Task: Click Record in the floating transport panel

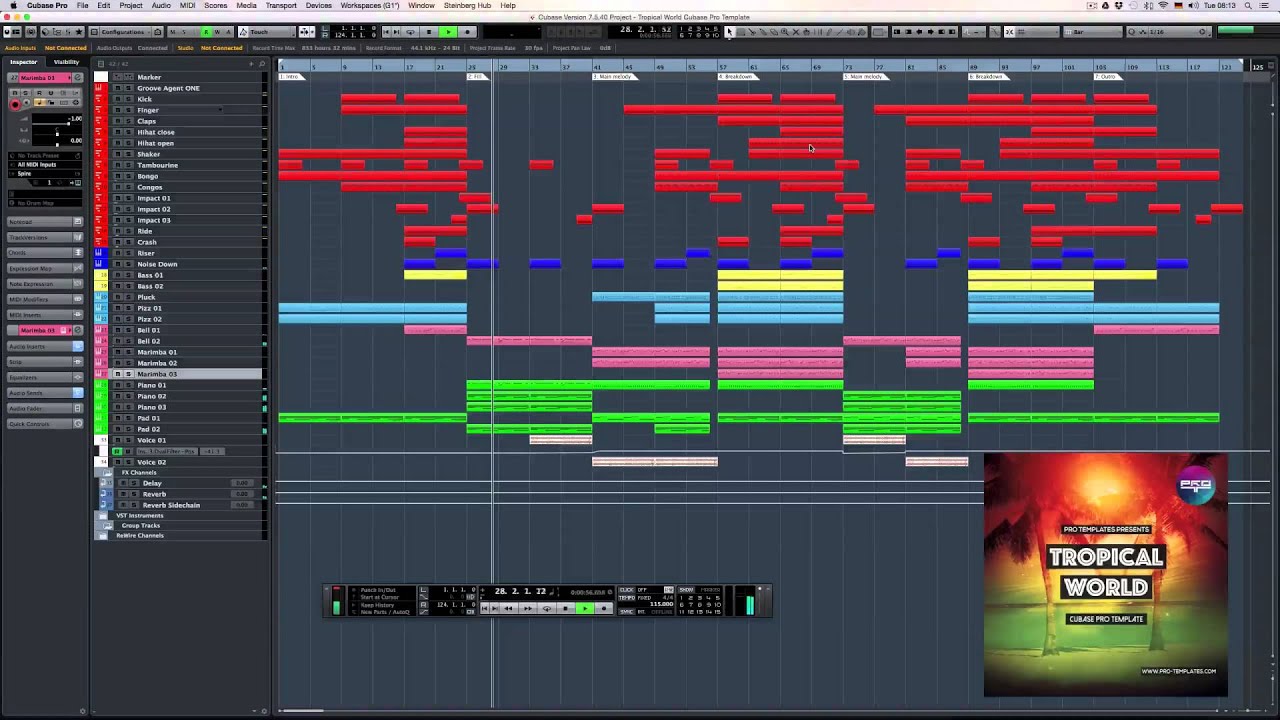Action: 604,608
